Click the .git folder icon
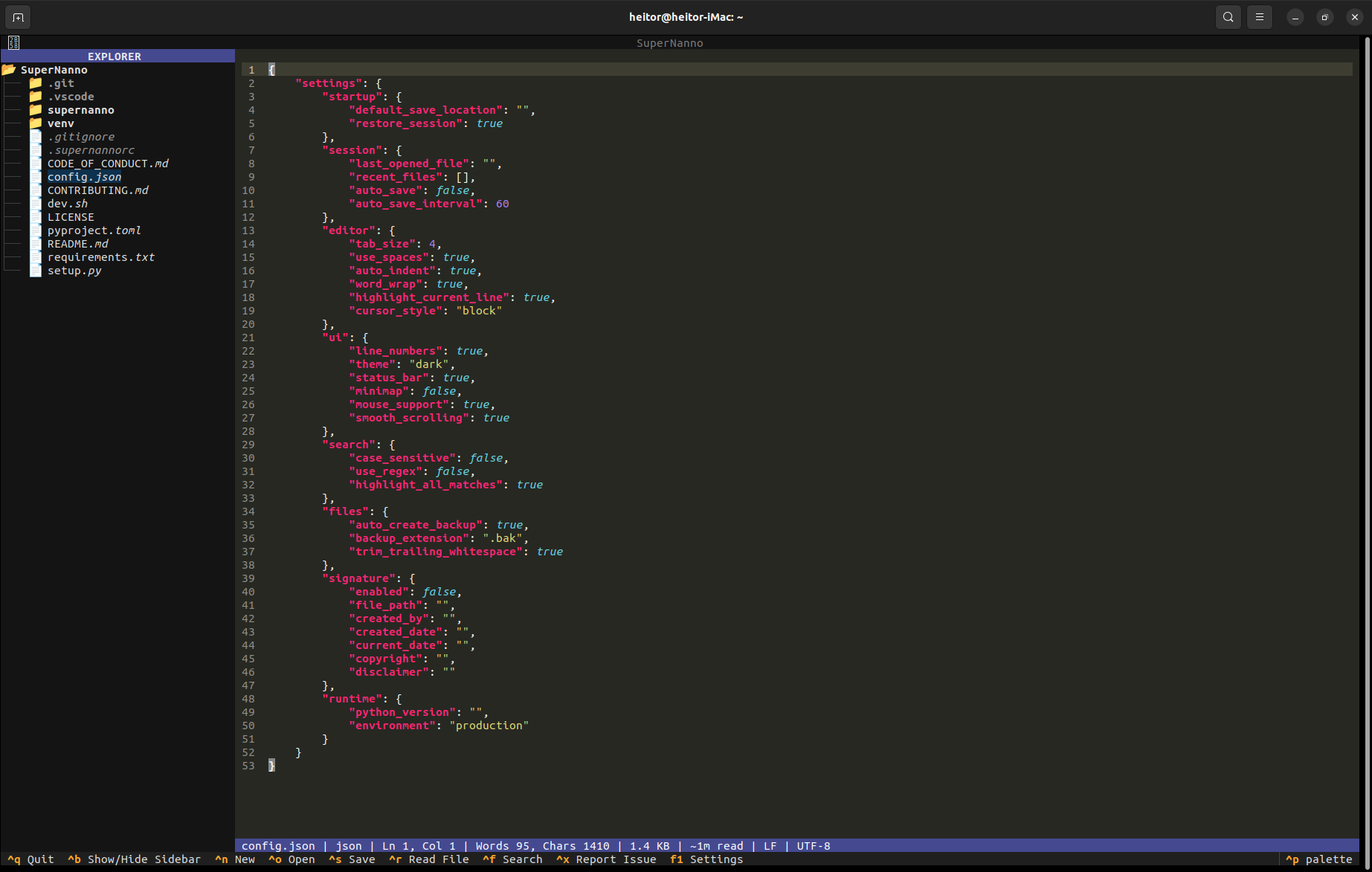This screenshot has height=872, width=1372. point(36,83)
